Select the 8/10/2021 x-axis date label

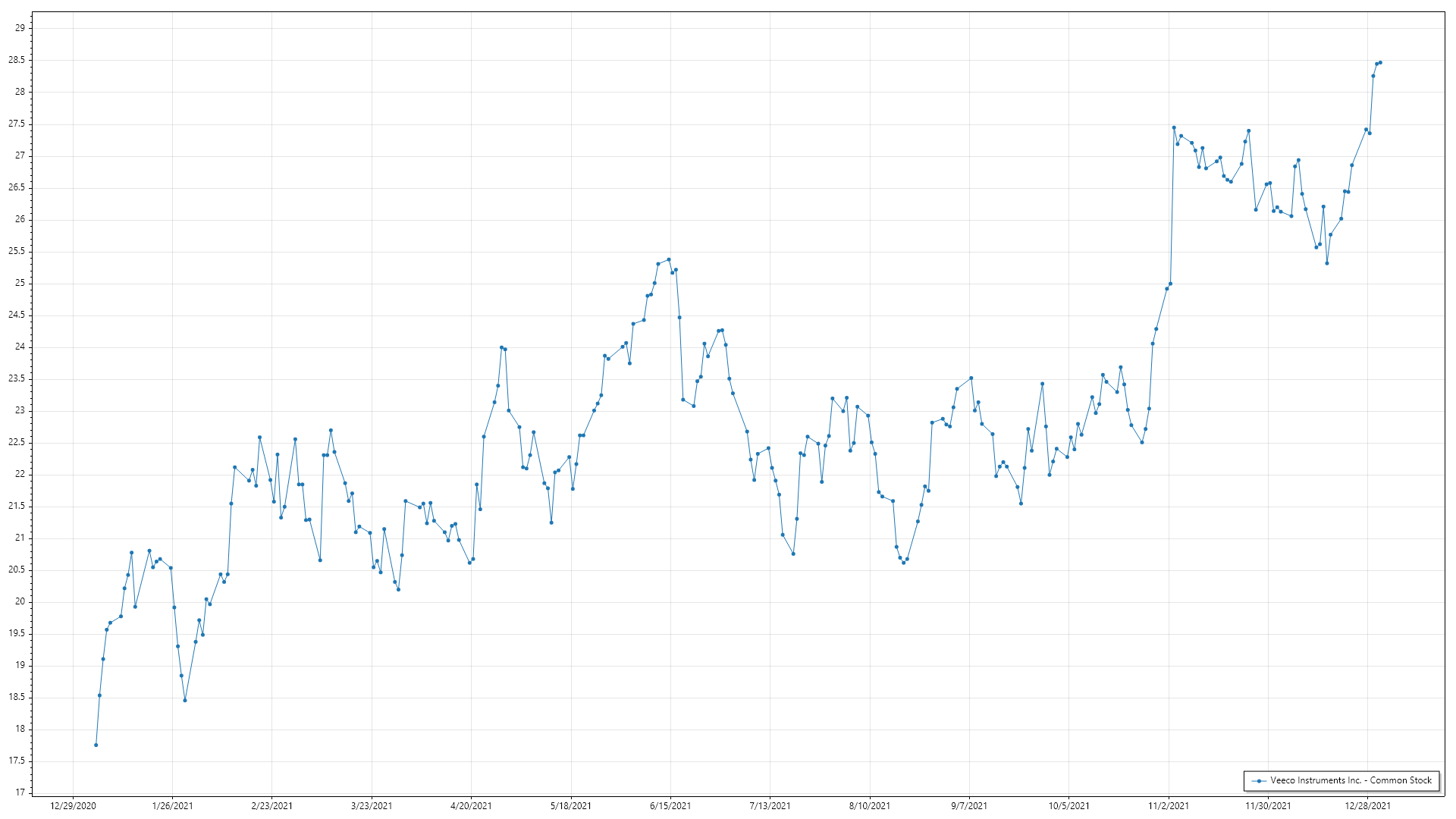tap(870, 805)
